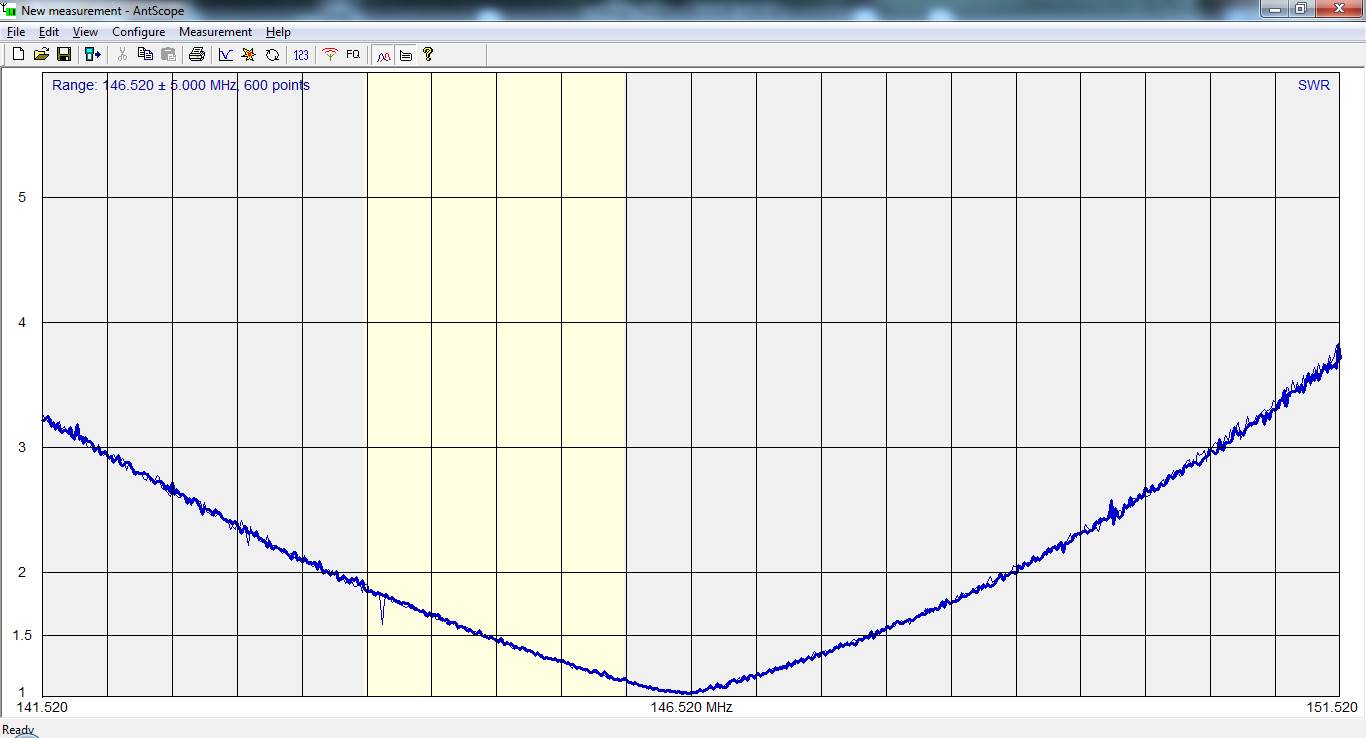Image resolution: width=1366 pixels, height=738 pixels.
Task: Expand the View menu
Action: click(85, 32)
